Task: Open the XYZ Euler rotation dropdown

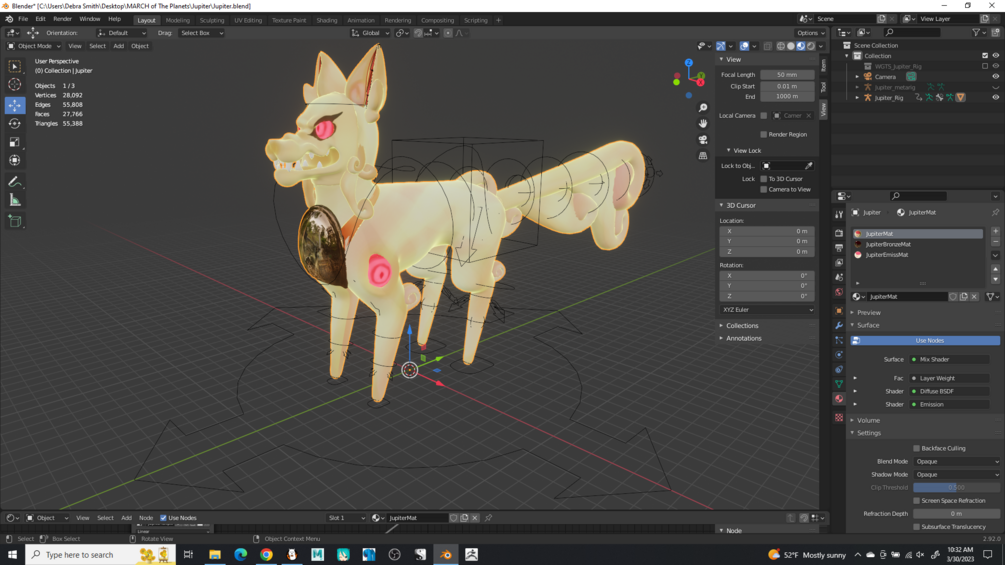Action: [x=767, y=310]
